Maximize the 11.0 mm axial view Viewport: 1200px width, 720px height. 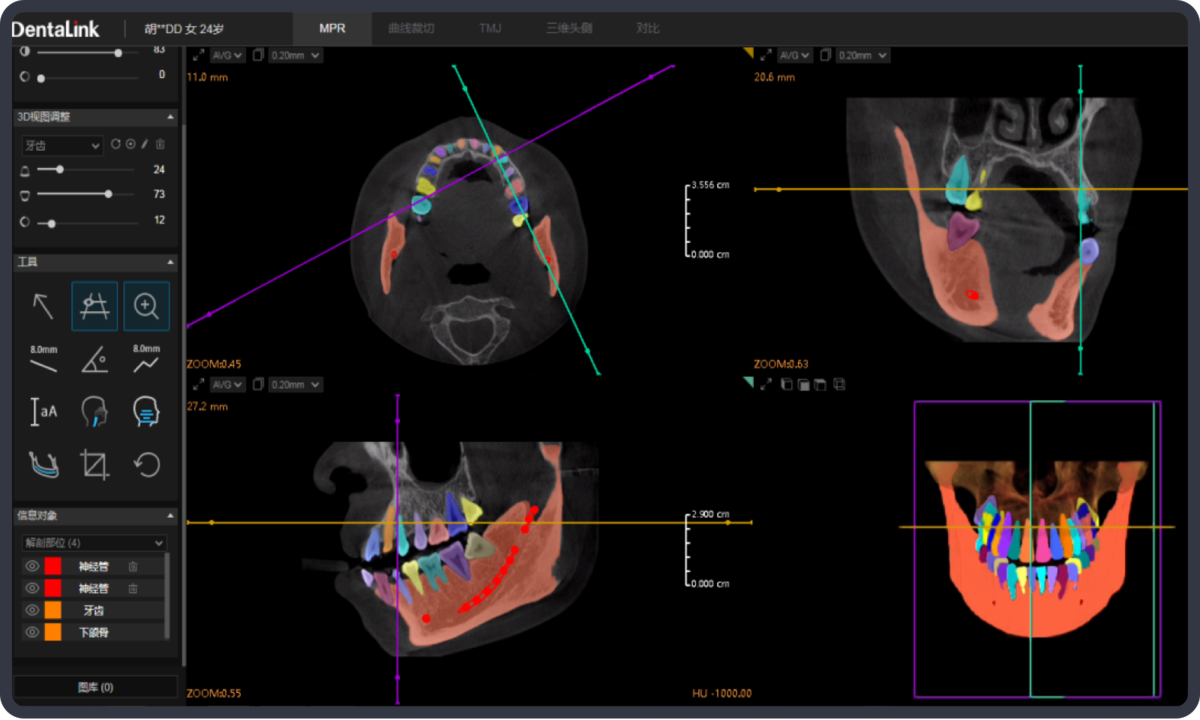pos(197,55)
